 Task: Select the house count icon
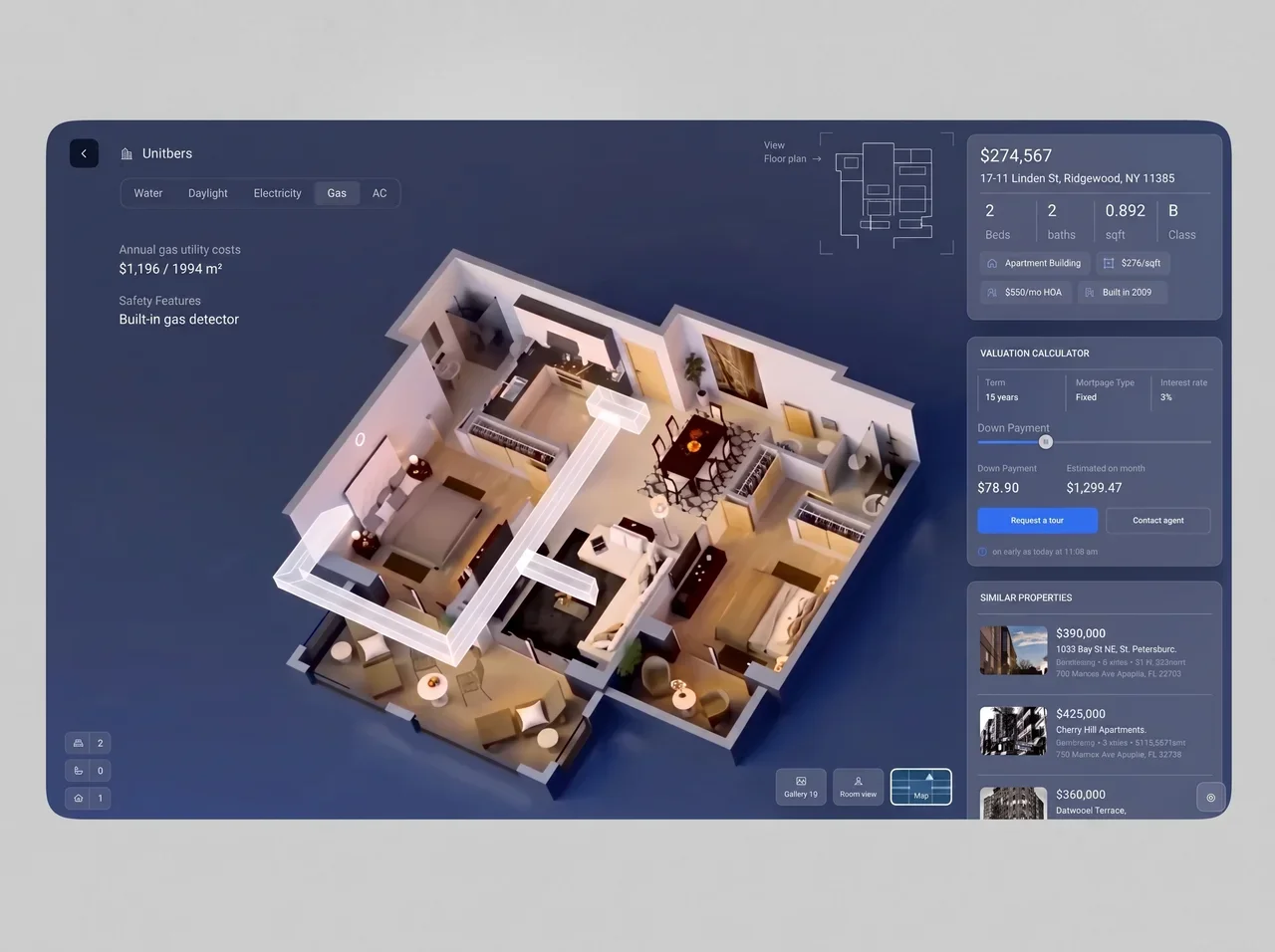[78, 799]
